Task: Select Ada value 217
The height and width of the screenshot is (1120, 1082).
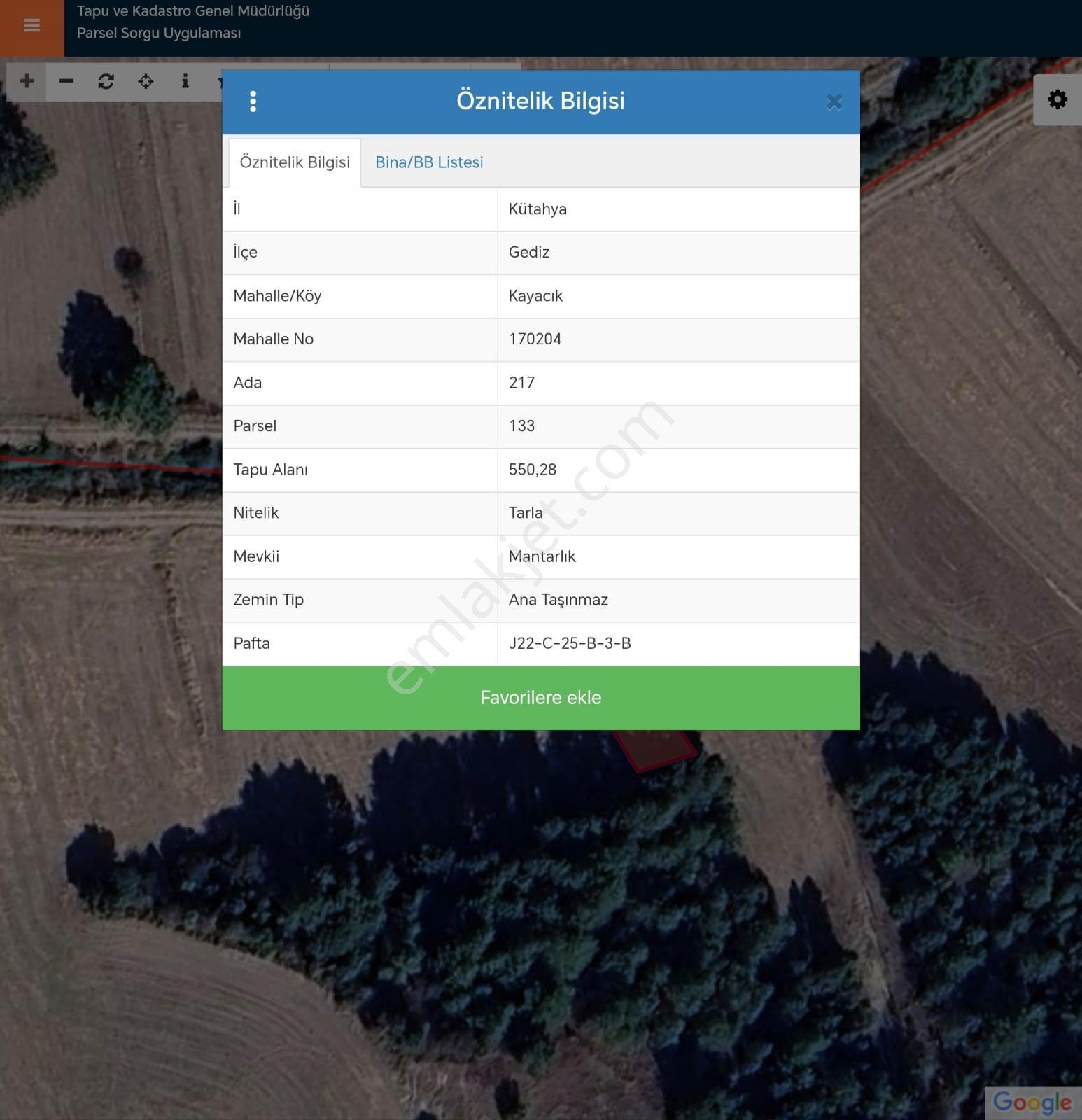Action: (x=521, y=383)
